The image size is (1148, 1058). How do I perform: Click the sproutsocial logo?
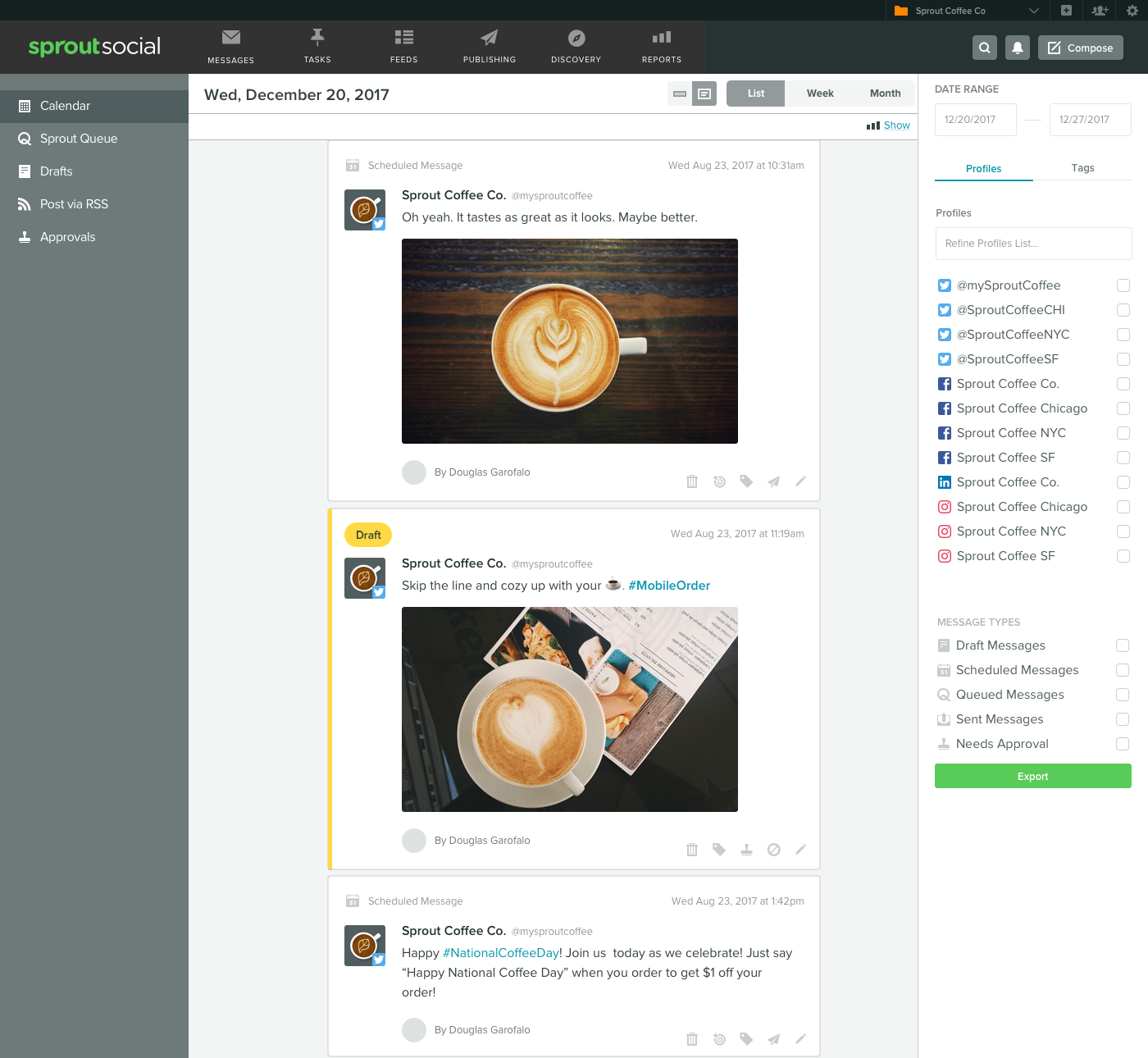point(94,47)
